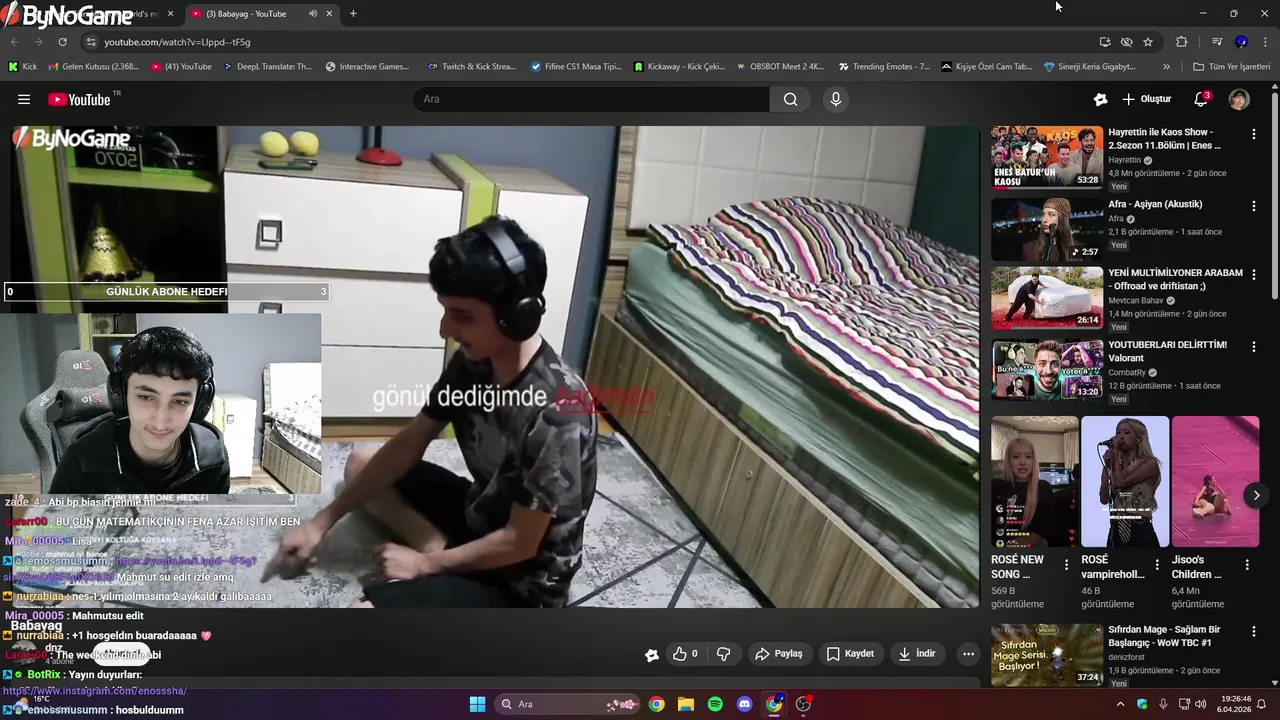1280x720 pixels.
Task: Open Discord from the taskbar
Action: 744,704
